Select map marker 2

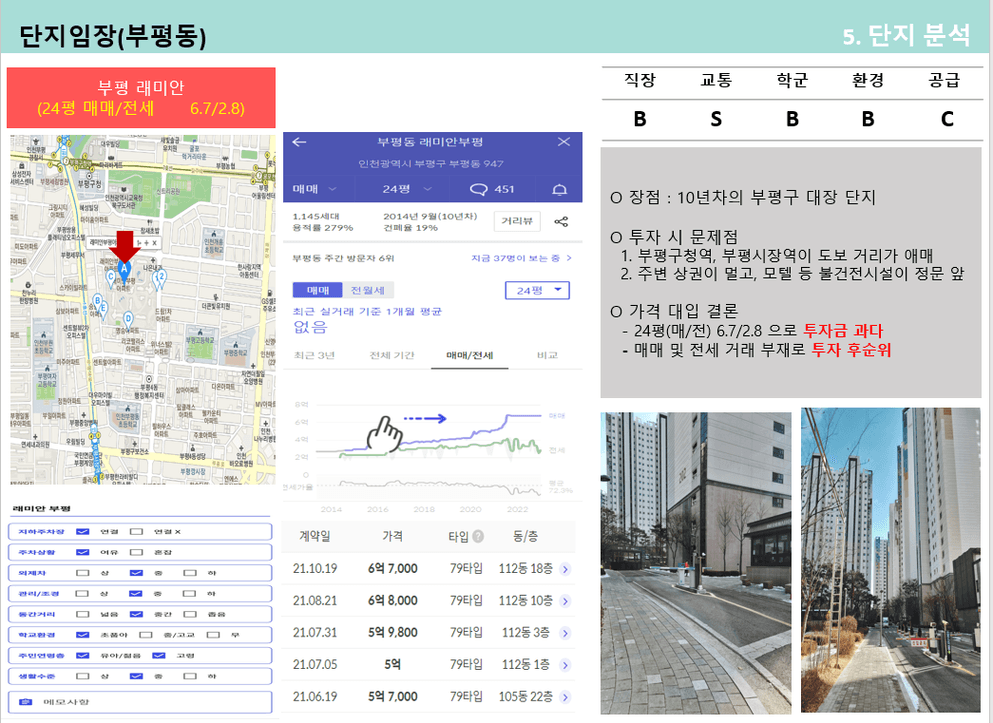pos(160,279)
